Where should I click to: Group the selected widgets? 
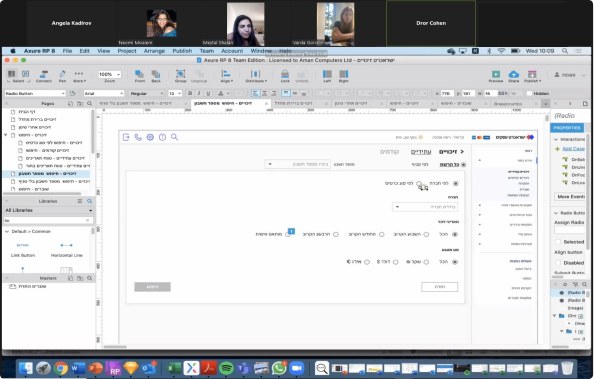pos(181,76)
